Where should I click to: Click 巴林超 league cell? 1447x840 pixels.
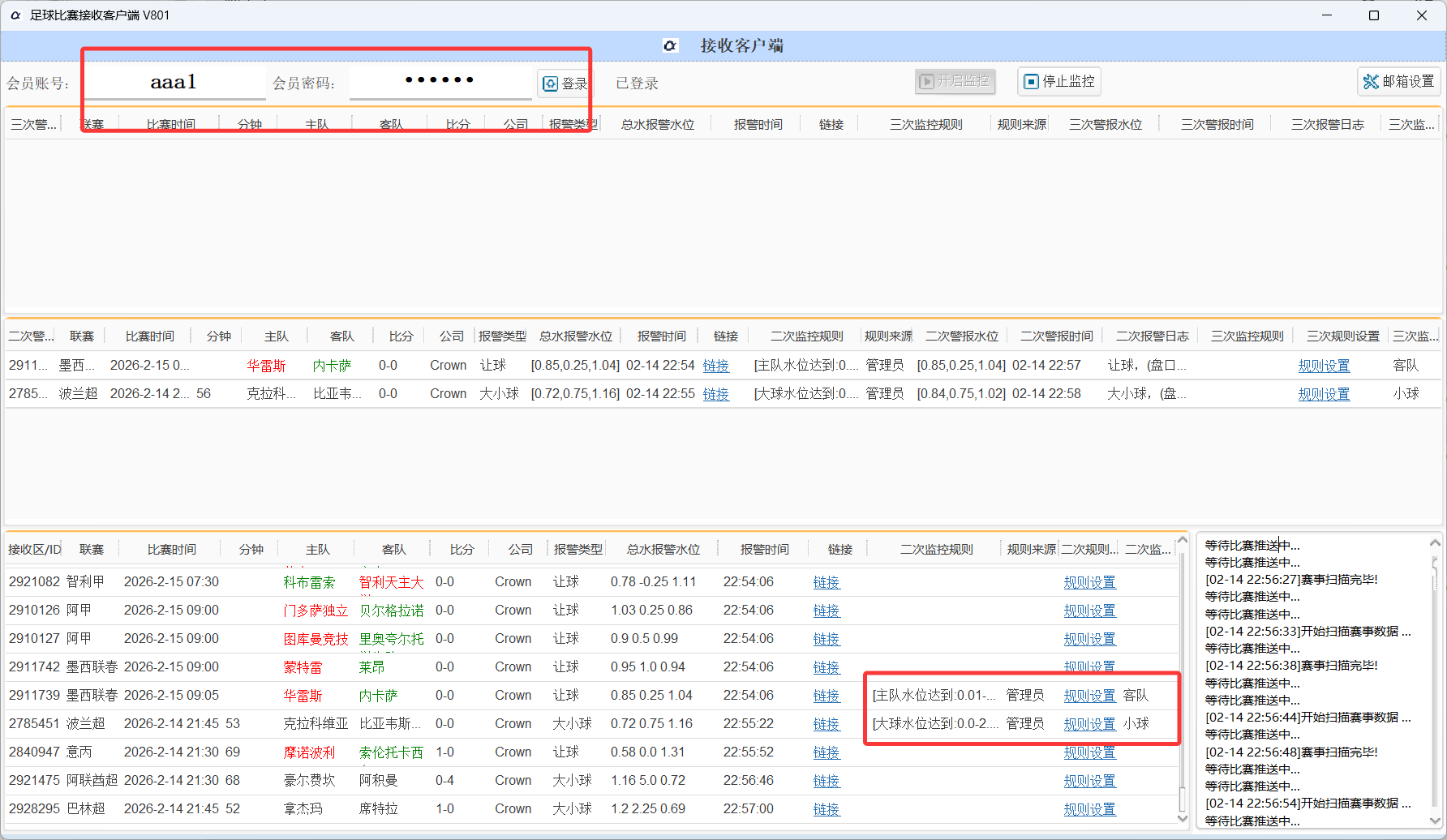pyautogui.click(x=85, y=809)
